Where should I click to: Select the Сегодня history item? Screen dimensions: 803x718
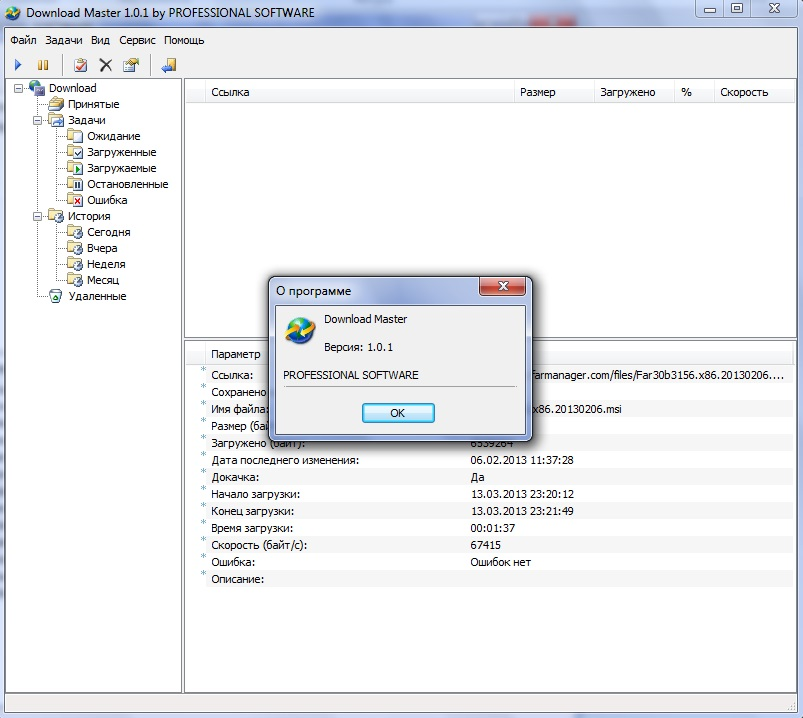(x=108, y=232)
